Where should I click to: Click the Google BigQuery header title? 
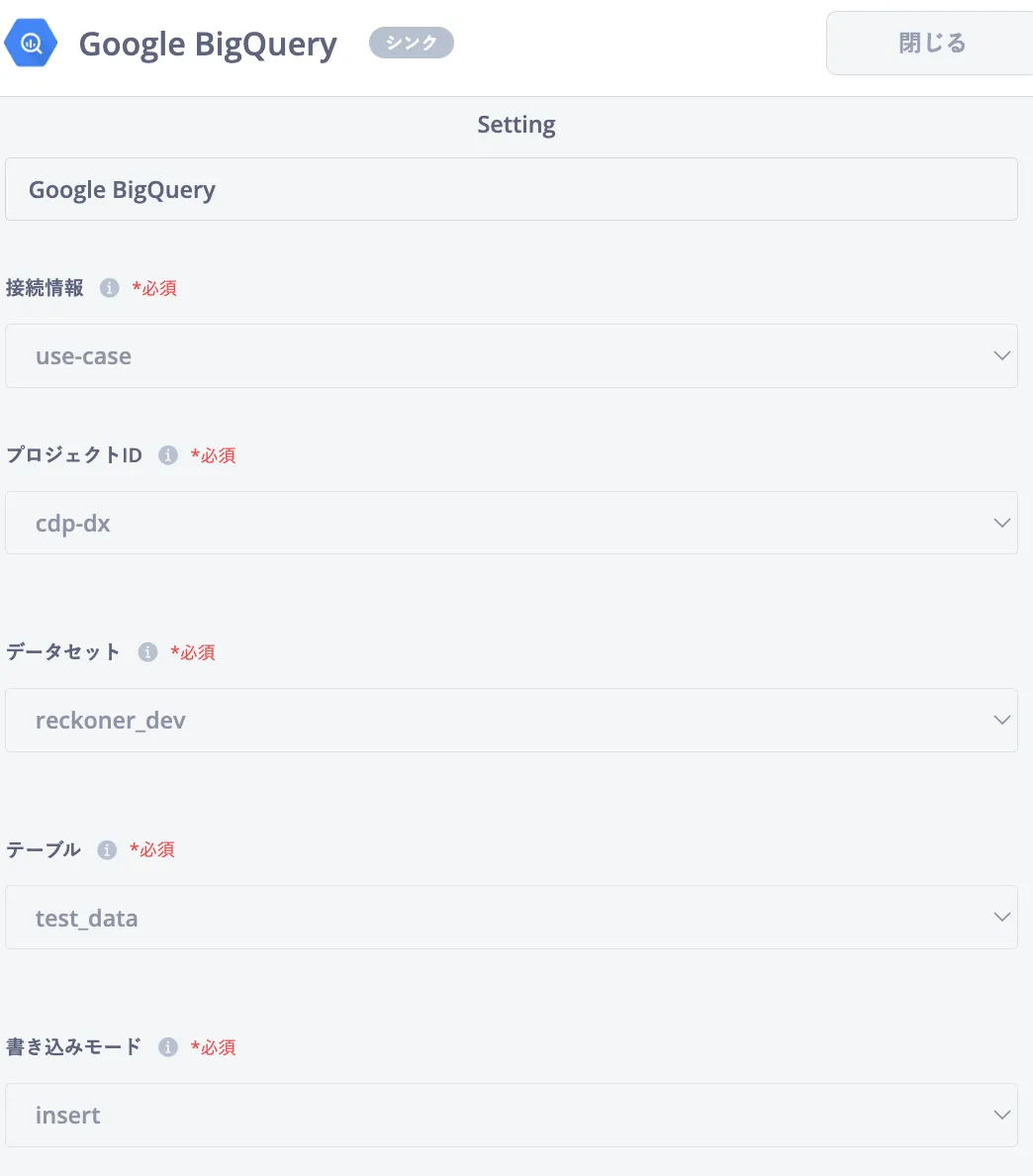[x=208, y=45]
